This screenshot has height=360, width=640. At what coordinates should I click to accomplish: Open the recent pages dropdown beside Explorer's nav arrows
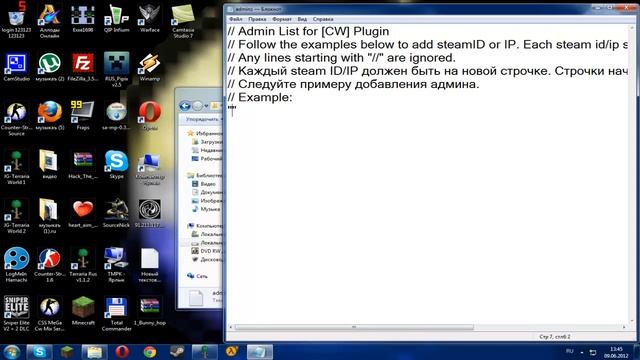click(x=206, y=106)
